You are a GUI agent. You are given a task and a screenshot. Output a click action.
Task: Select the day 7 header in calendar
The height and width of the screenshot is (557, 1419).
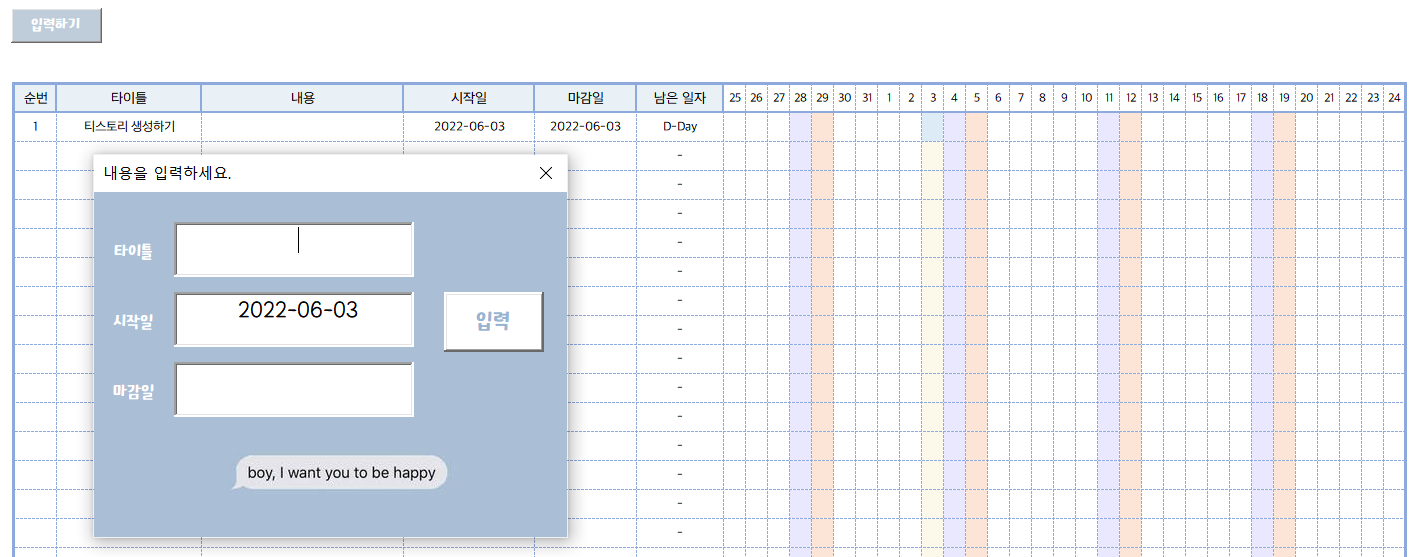pos(1021,98)
